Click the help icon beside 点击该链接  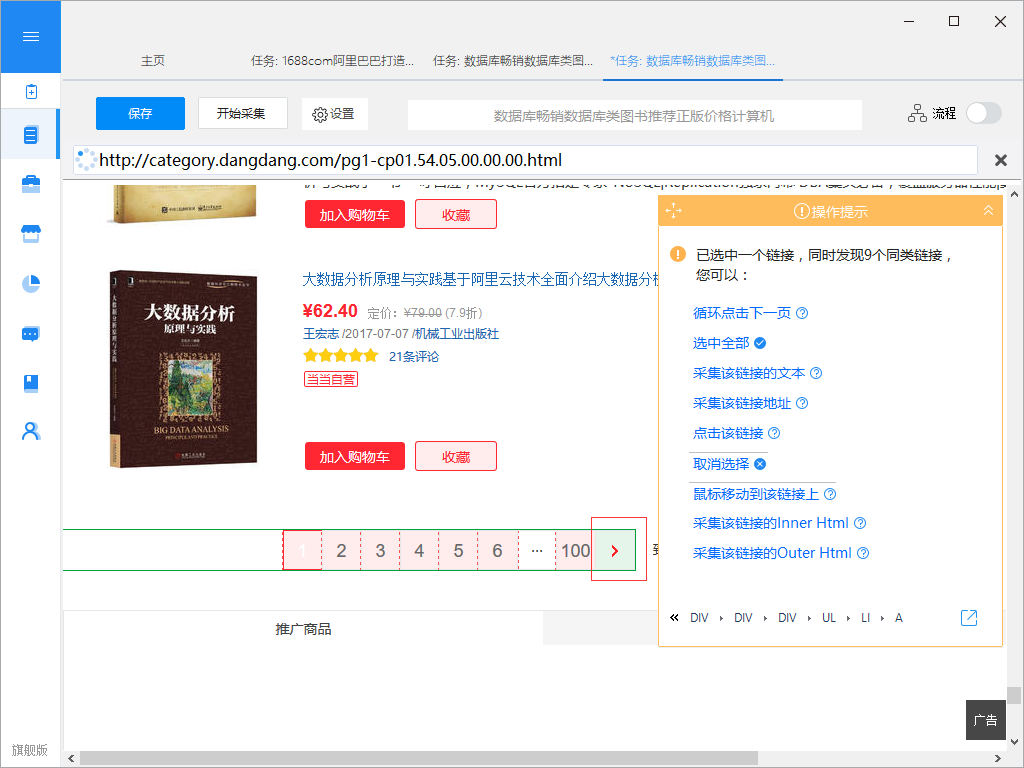tap(774, 433)
